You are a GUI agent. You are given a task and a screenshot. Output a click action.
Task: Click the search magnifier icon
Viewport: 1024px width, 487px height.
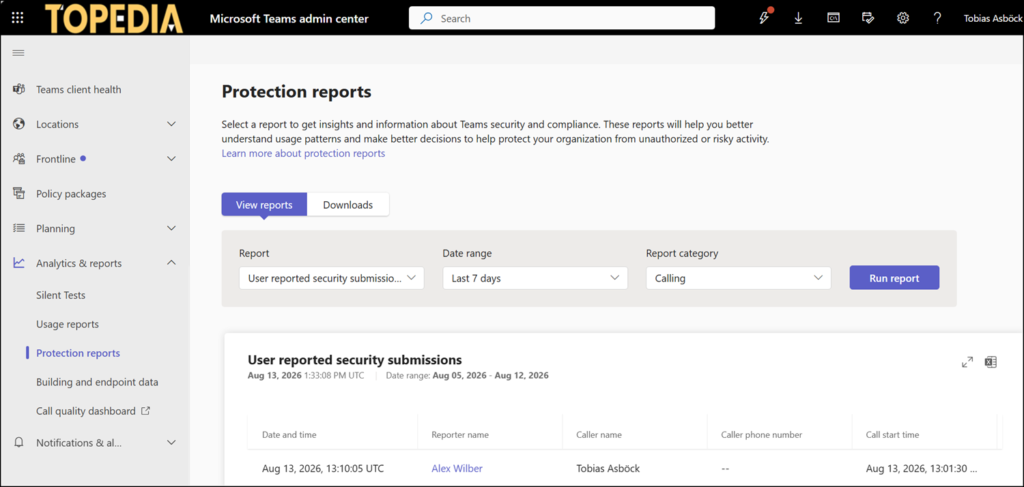pyautogui.click(x=426, y=18)
